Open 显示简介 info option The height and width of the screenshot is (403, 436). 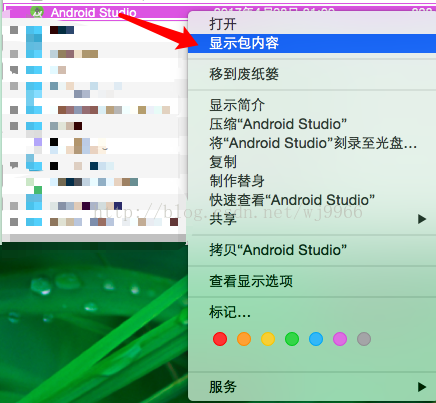(x=312, y=105)
